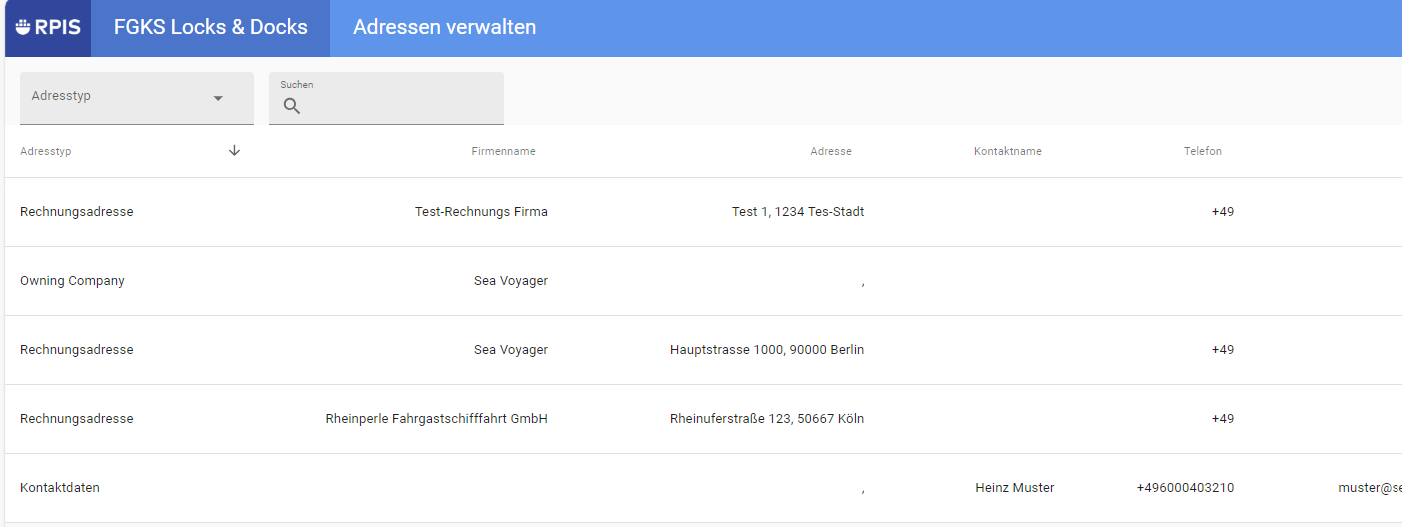Select the Adressen verwalten tab
The image size is (1402, 527).
pos(444,27)
